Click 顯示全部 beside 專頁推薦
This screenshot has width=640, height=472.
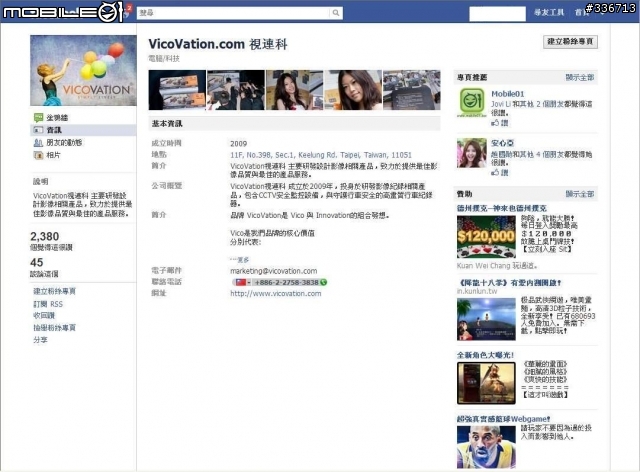pos(580,77)
